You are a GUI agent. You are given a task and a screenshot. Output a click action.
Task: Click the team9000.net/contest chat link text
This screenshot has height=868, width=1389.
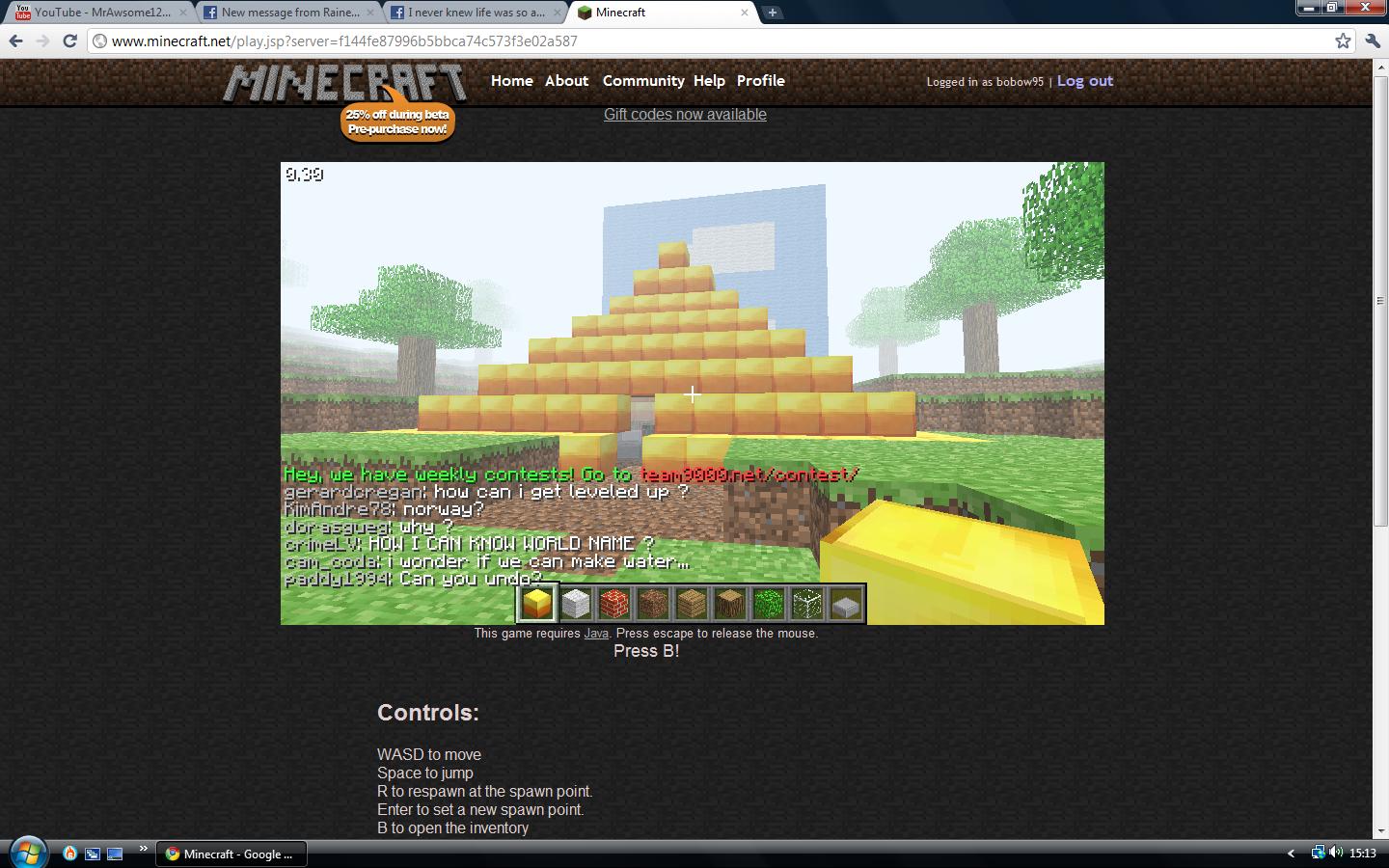click(x=749, y=475)
